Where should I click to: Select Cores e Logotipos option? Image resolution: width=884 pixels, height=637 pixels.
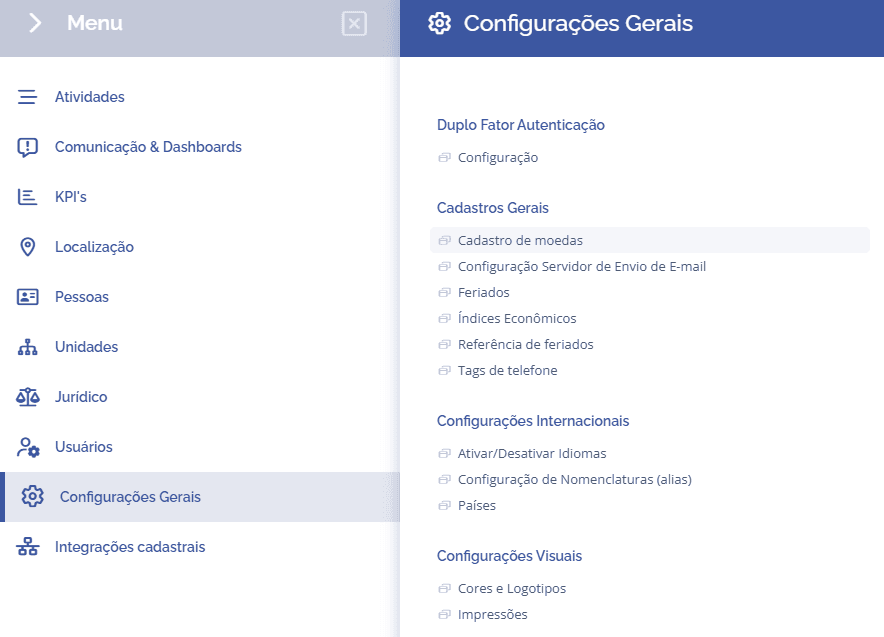tap(511, 589)
